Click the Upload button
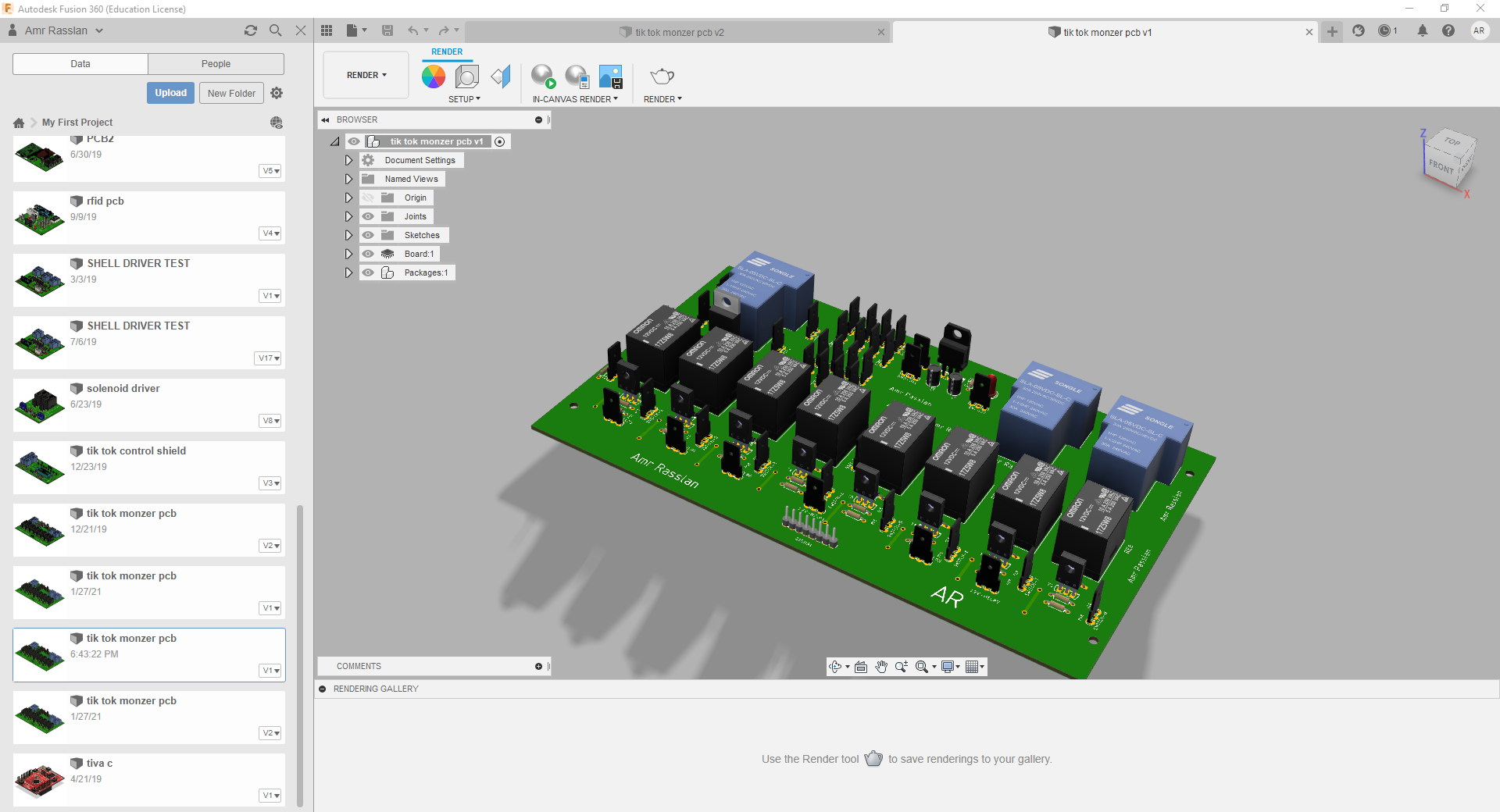The image size is (1500, 812). pyautogui.click(x=170, y=93)
